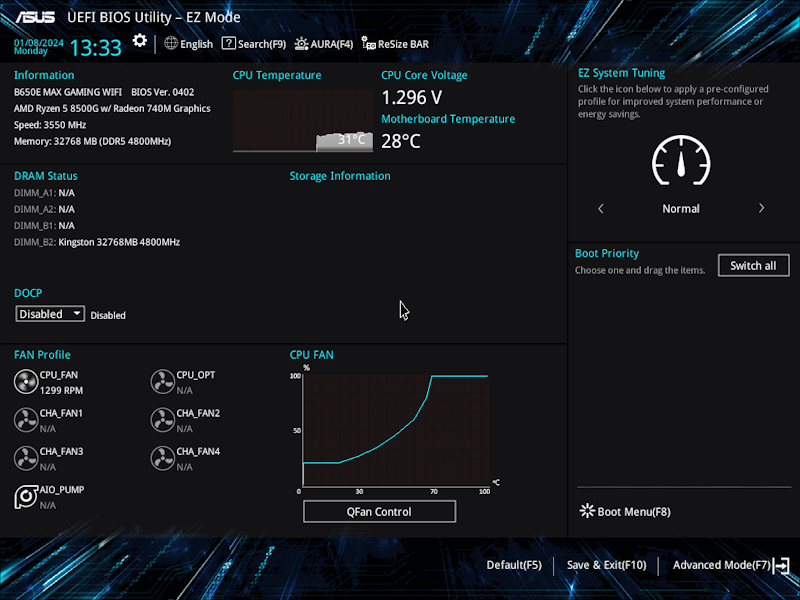Toggle AURA (F4) lighting

click(x=323, y=44)
